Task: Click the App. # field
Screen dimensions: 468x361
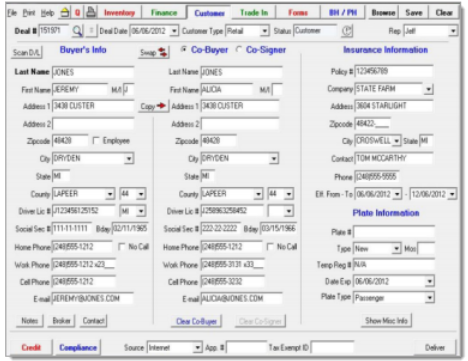Action: pyautogui.click(x=246, y=347)
